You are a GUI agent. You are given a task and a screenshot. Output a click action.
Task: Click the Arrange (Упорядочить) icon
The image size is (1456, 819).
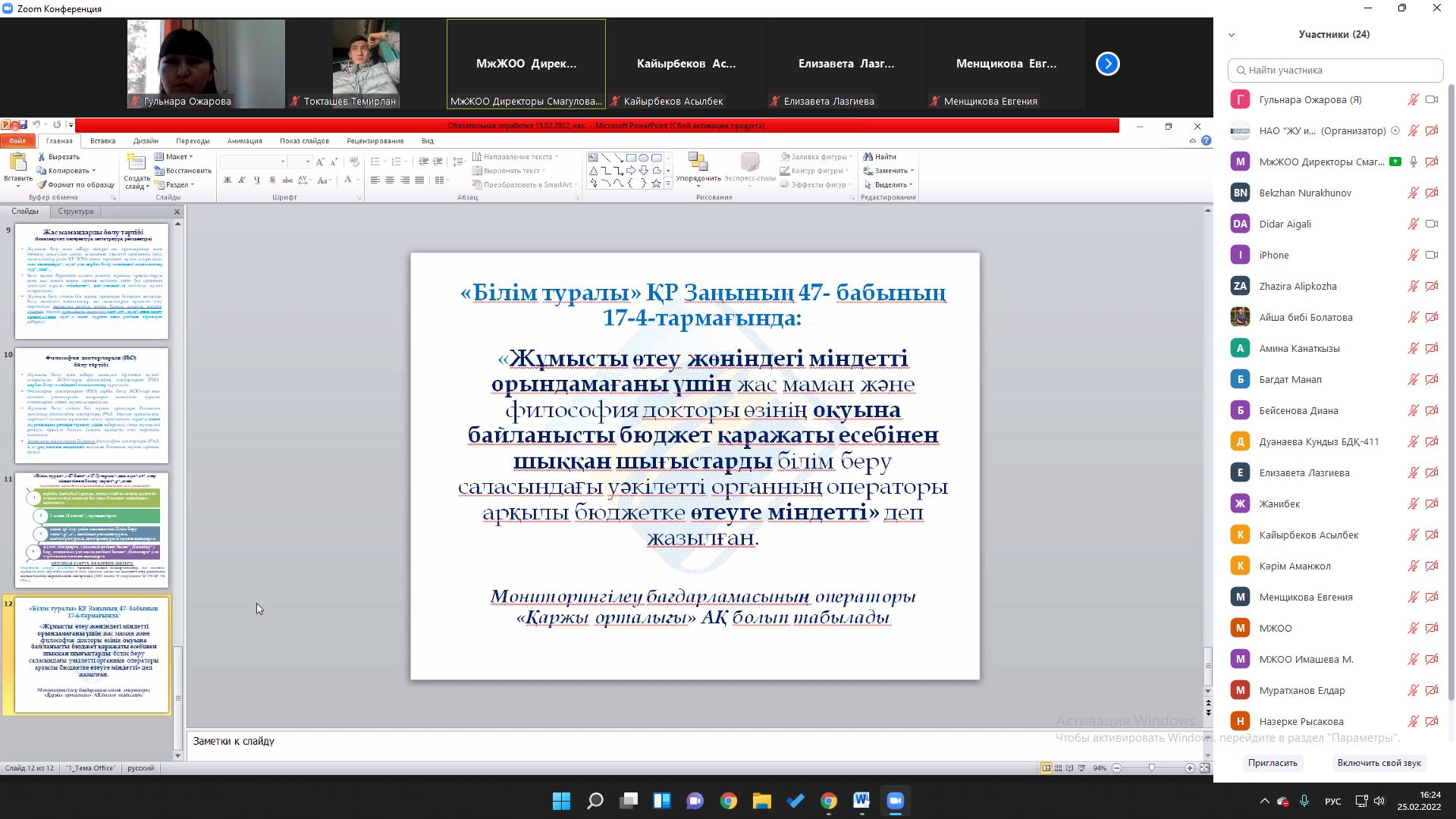tap(698, 162)
